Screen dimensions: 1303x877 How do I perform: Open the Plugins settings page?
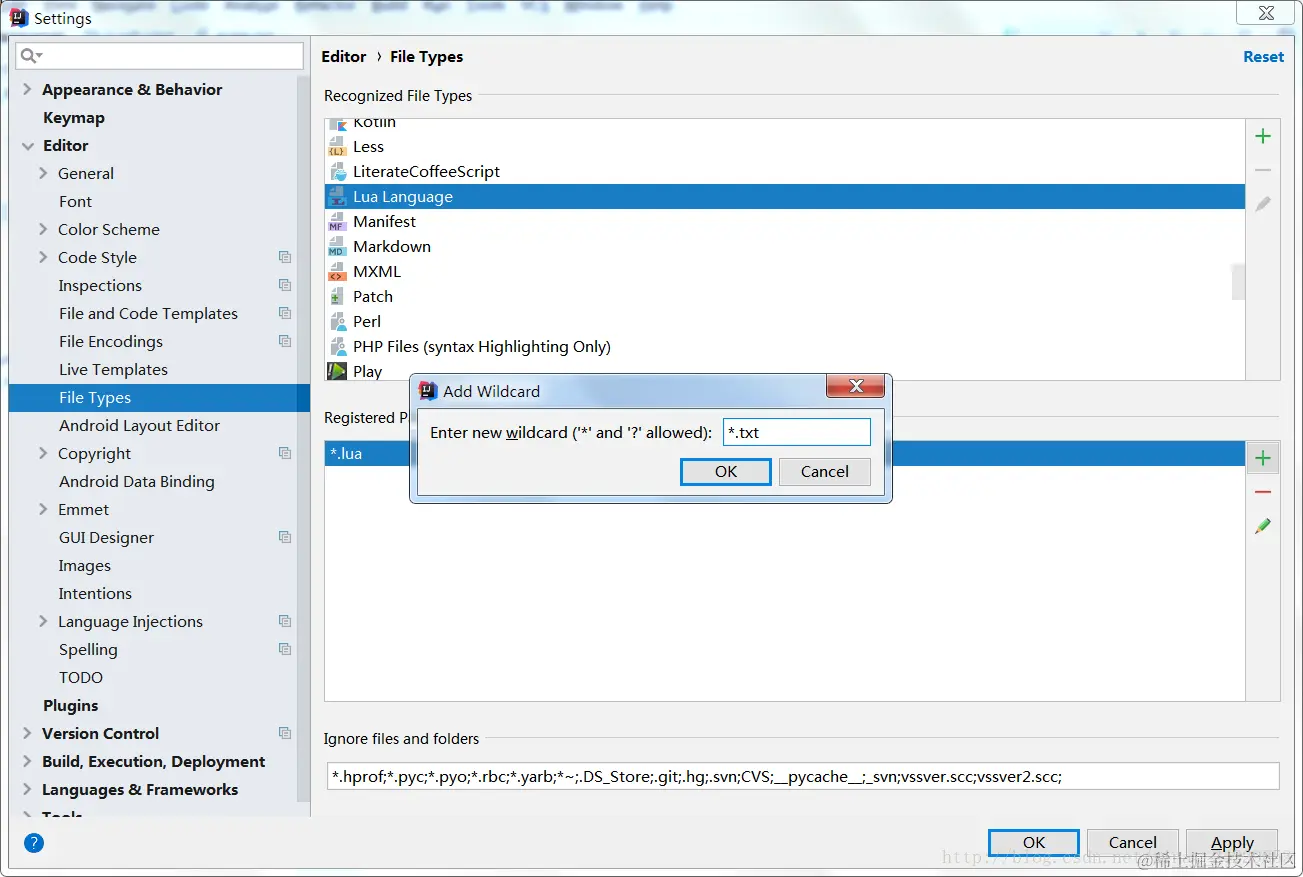(70, 705)
